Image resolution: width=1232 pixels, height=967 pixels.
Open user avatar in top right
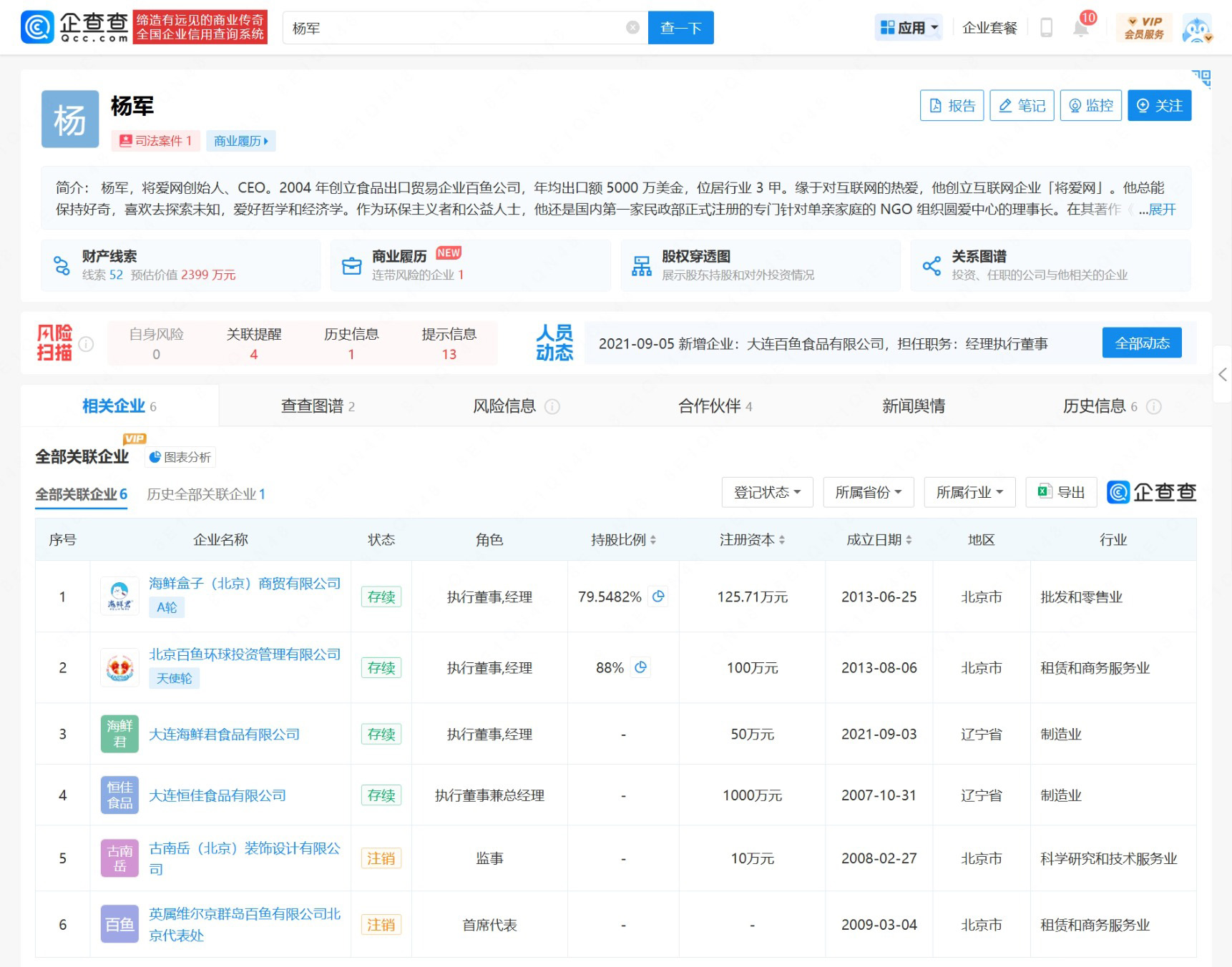click(x=1196, y=29)
